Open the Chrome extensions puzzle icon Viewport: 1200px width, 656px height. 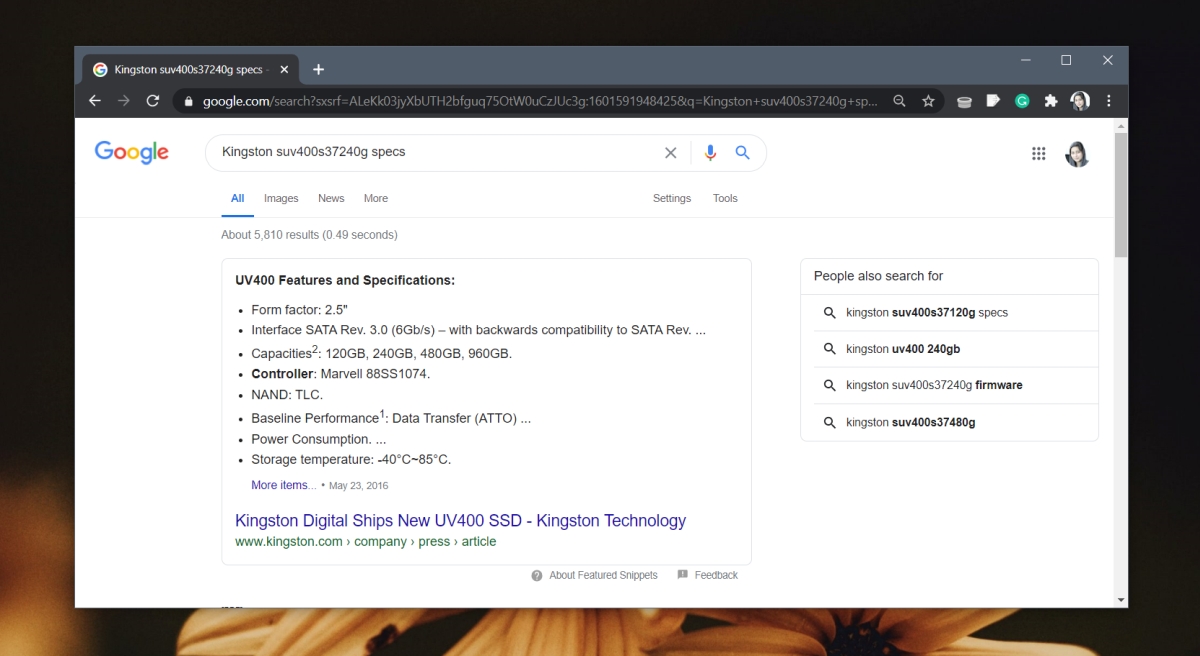pos(1051,101)
